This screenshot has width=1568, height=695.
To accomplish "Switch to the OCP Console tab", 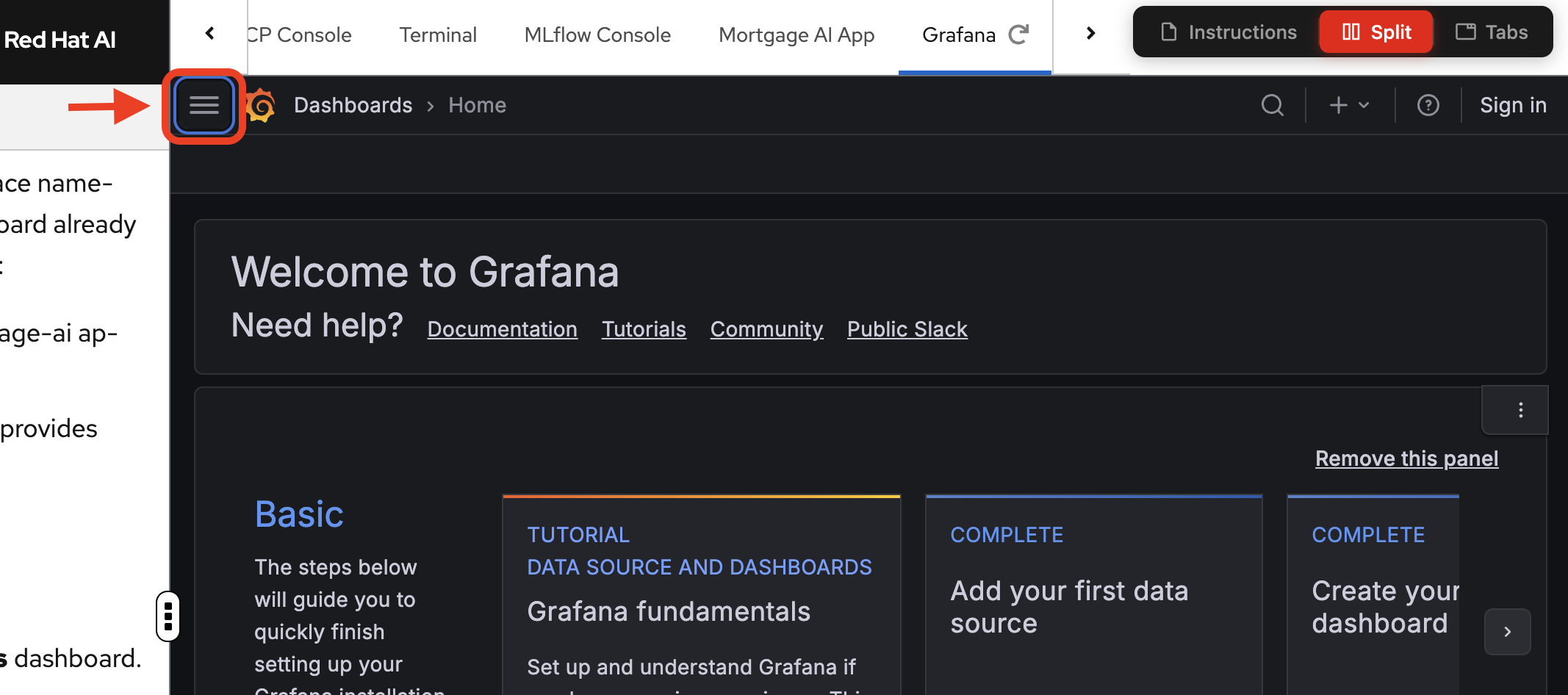I will pyautogui.click(x=299, y=35).
